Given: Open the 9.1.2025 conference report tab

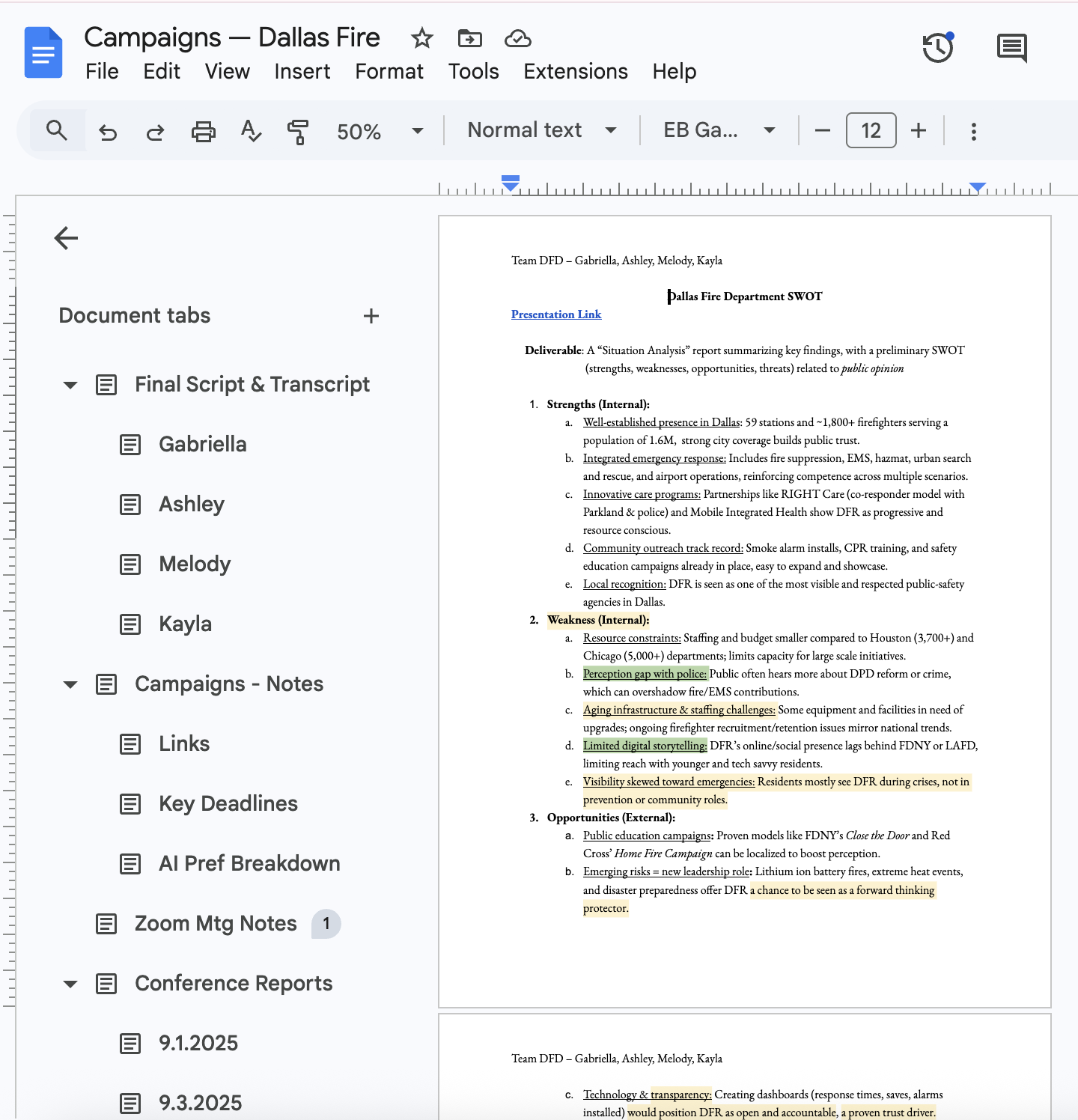Looking at the screenshot, I should 198,1044.
